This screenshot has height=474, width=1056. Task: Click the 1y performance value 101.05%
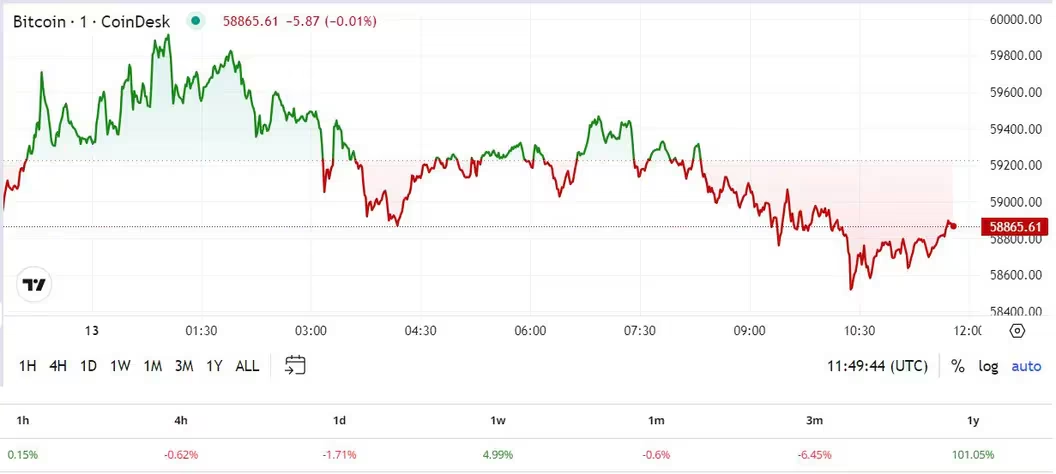[974, 454]
